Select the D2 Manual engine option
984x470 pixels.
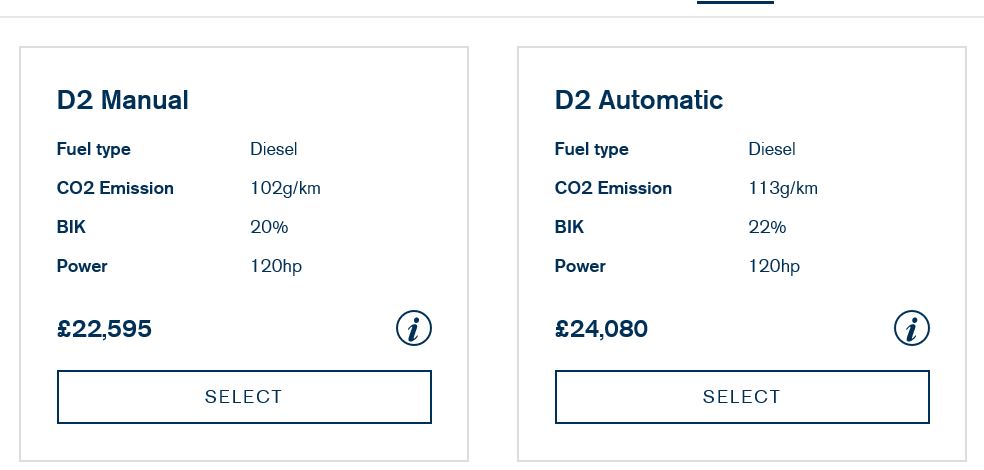click(244, 397)
